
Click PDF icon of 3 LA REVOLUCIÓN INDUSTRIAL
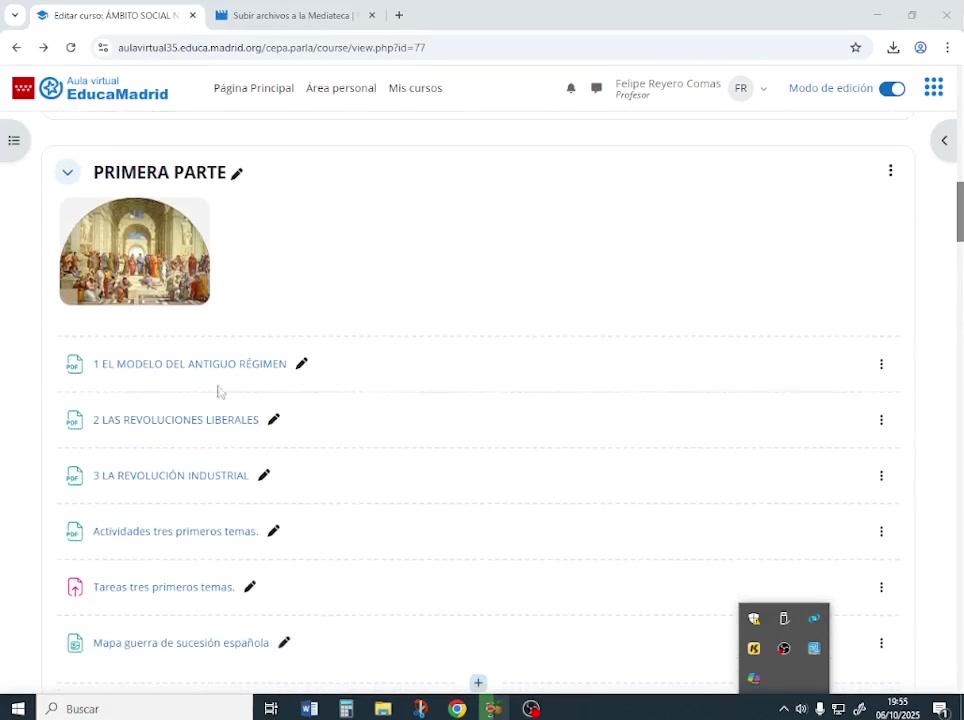pos(74,476)
